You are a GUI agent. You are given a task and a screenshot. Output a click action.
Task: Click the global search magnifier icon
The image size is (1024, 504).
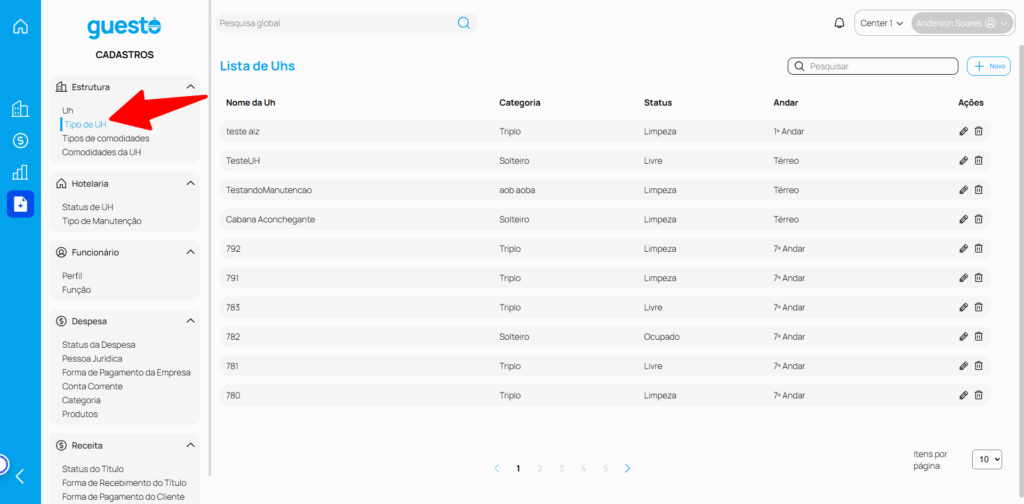click(464, 23)
